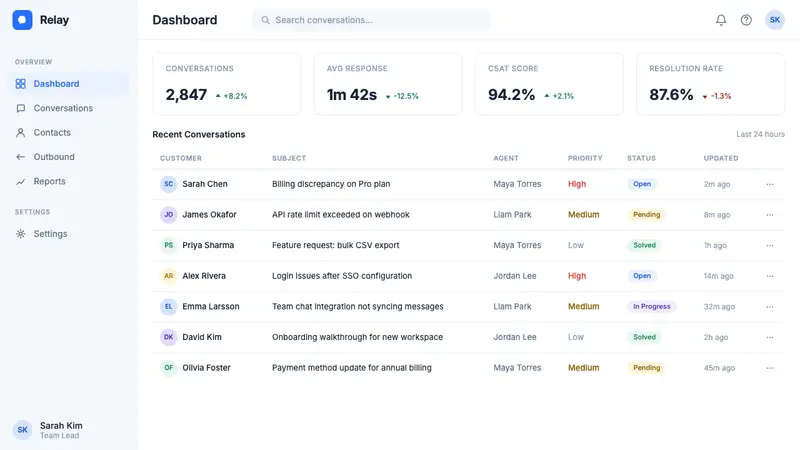
Task: Click the SC avatar for Sarah Chen
Action: tap(168, 184)
